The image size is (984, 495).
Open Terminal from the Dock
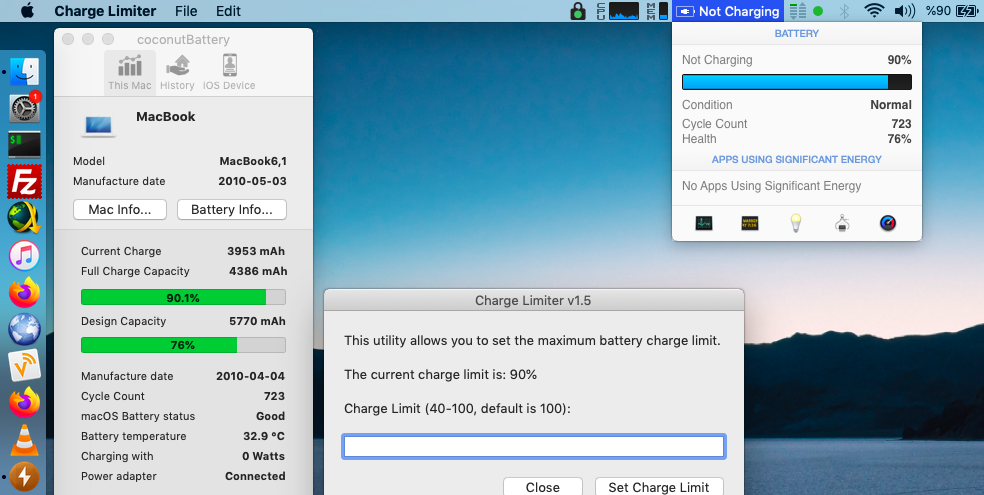[24, 145]
